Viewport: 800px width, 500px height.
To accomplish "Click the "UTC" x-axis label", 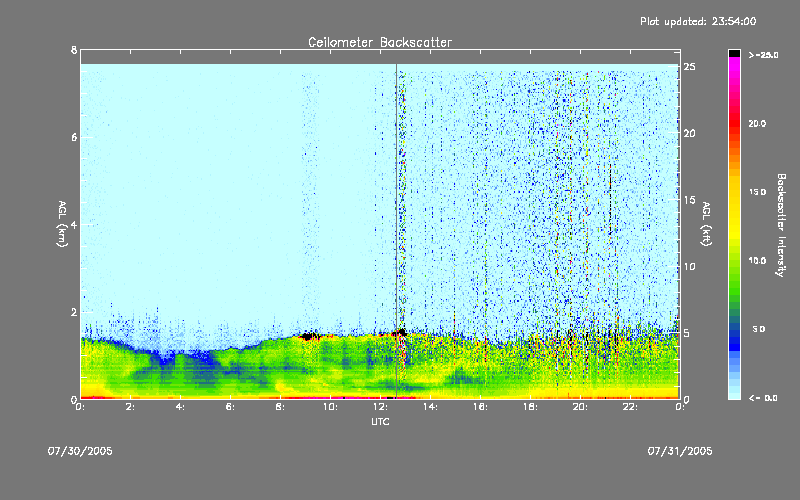I will pyautogui.click(x=380, y=421).
